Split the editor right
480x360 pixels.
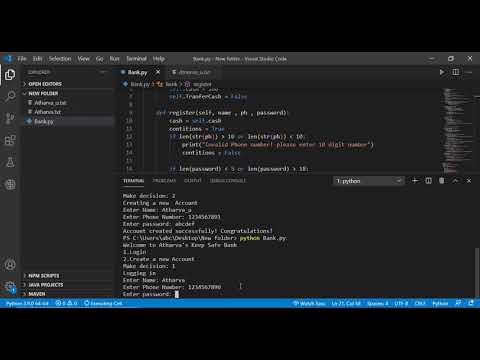tap(455, 72)
